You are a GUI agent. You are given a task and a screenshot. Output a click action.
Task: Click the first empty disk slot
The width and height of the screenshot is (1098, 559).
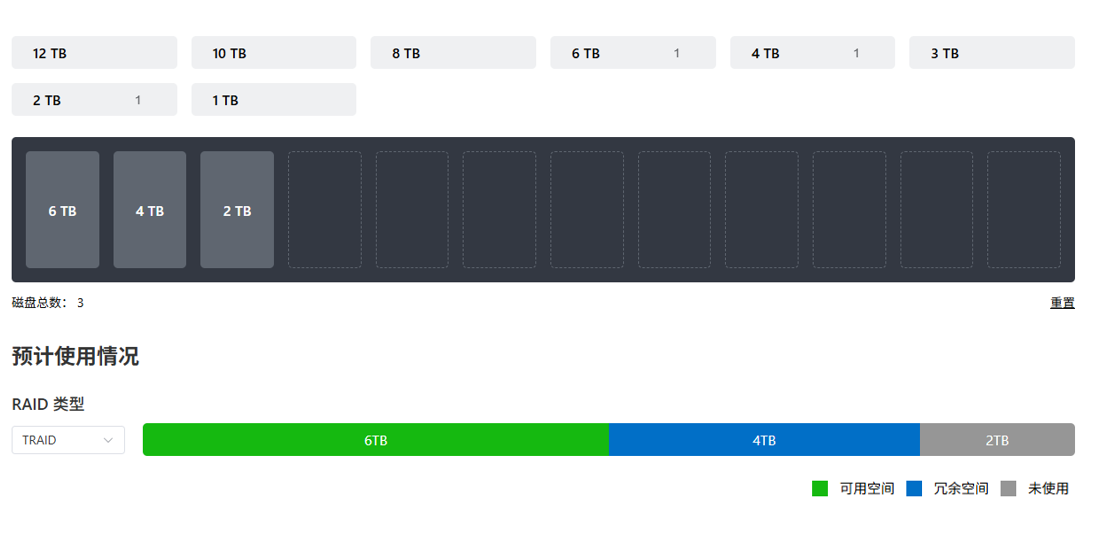click(x=325, y=210)
